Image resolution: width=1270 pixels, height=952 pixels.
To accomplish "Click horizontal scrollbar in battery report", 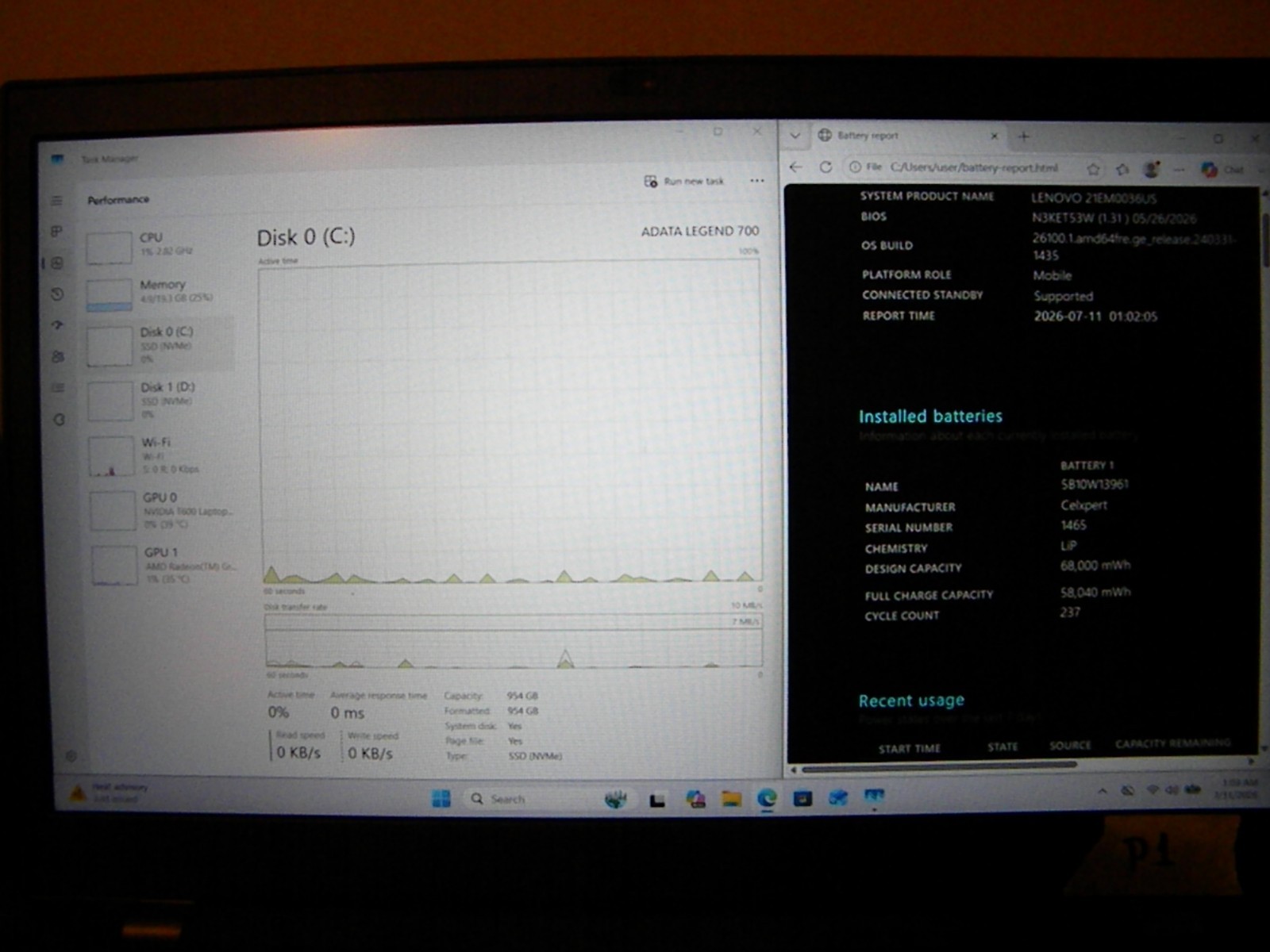I will click(939, 767).
